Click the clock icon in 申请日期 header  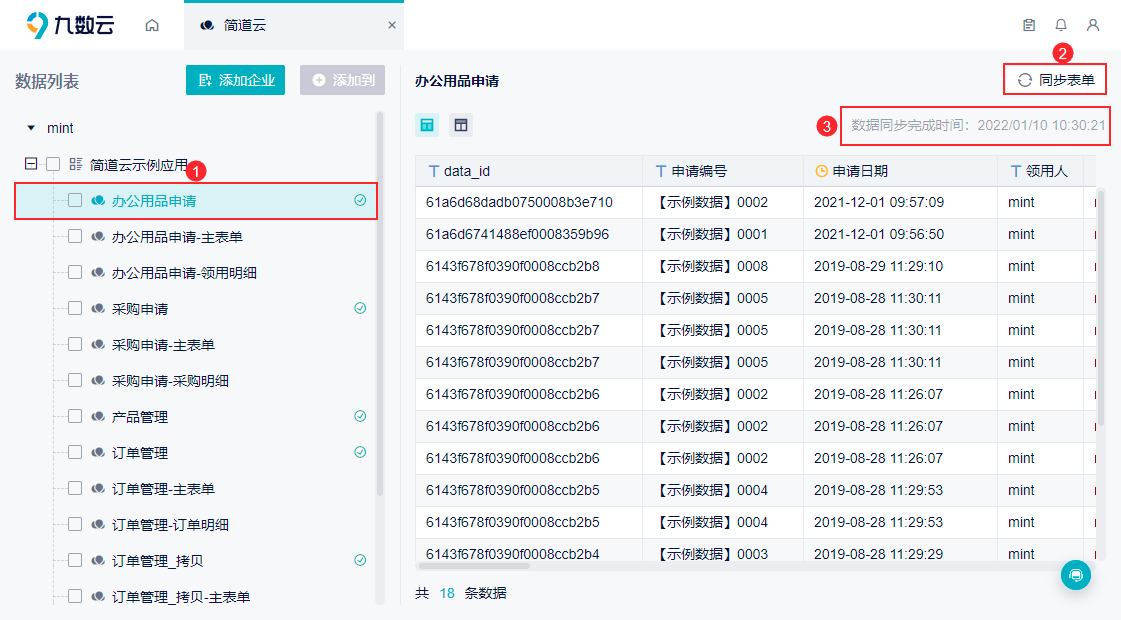(x=821, y=171)
